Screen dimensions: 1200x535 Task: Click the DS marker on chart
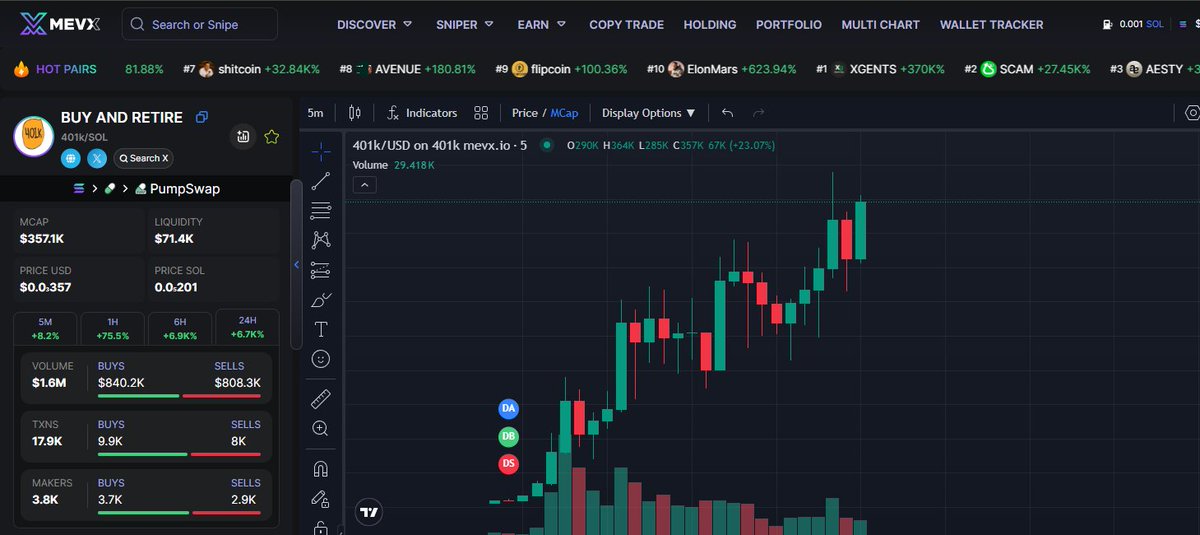[509, 464]
